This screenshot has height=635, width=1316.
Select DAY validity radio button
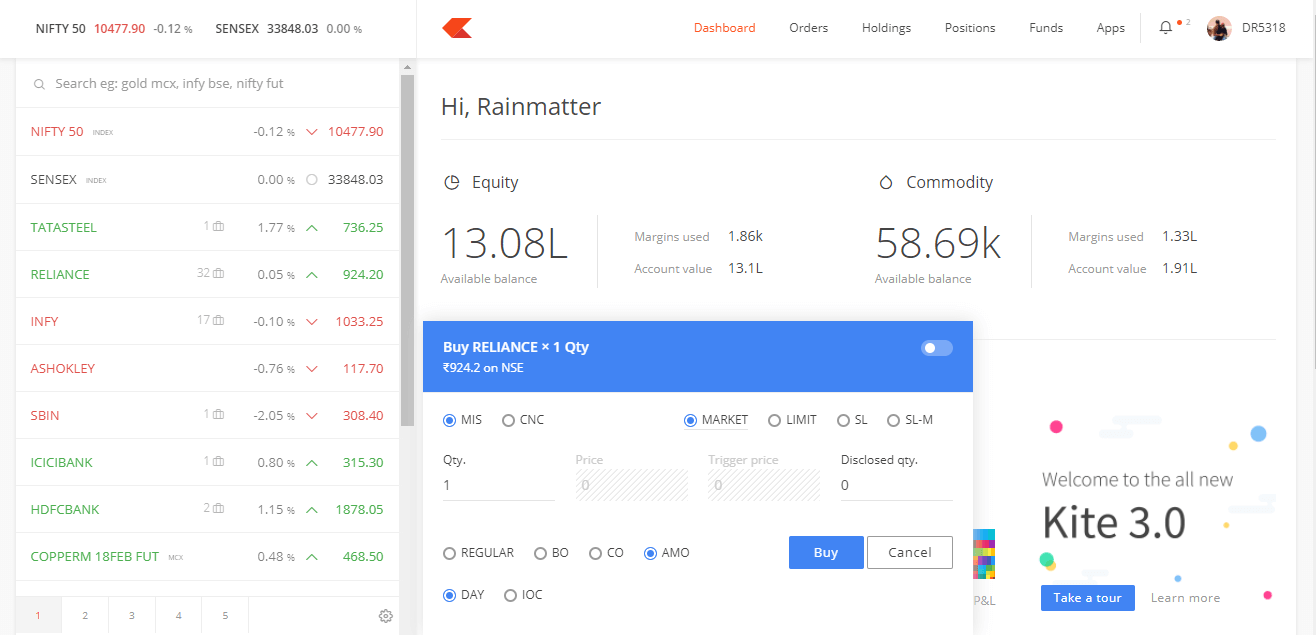click(x=449, y=595)
